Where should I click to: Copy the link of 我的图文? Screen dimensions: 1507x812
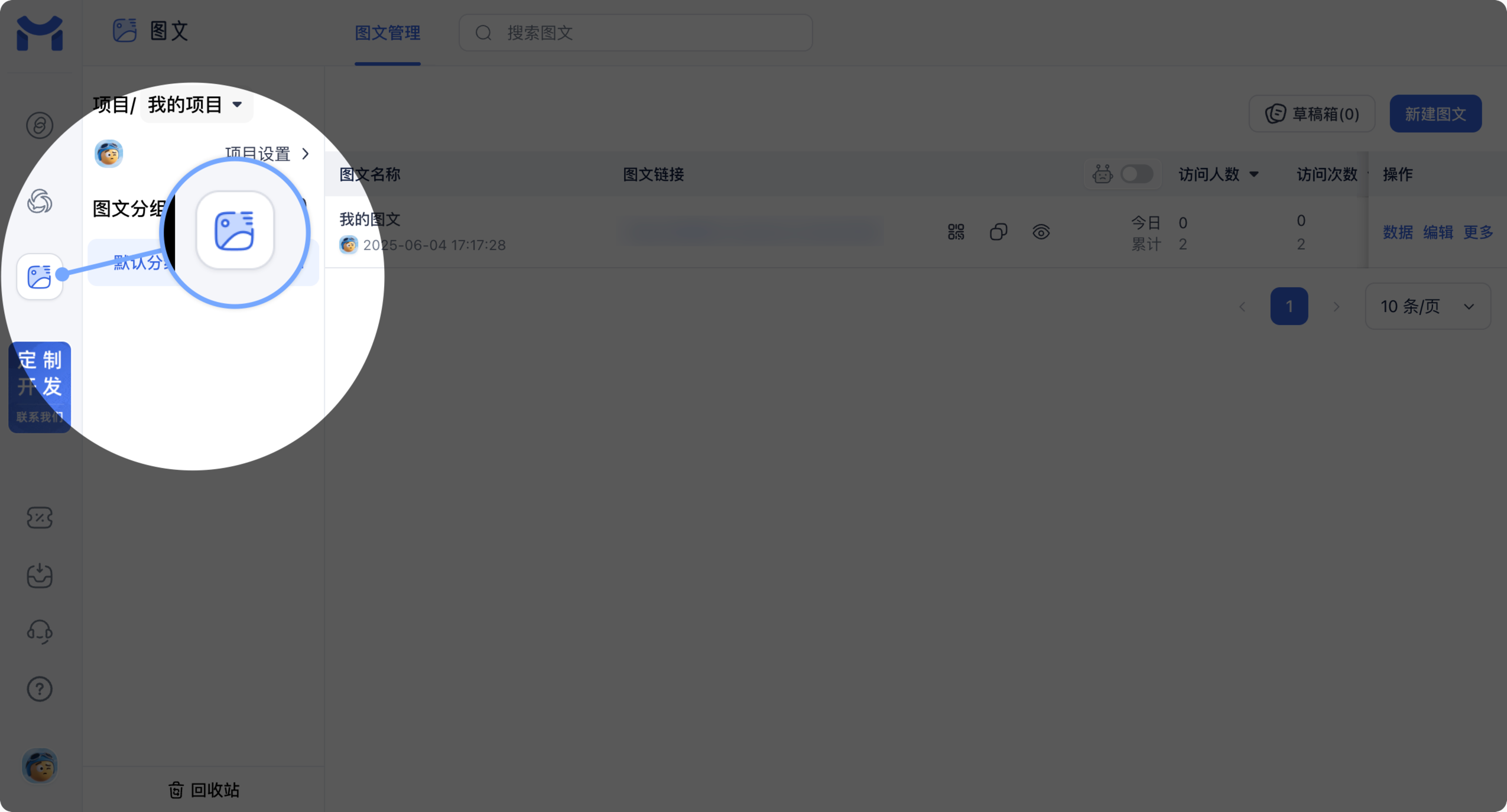click(998, 232)
